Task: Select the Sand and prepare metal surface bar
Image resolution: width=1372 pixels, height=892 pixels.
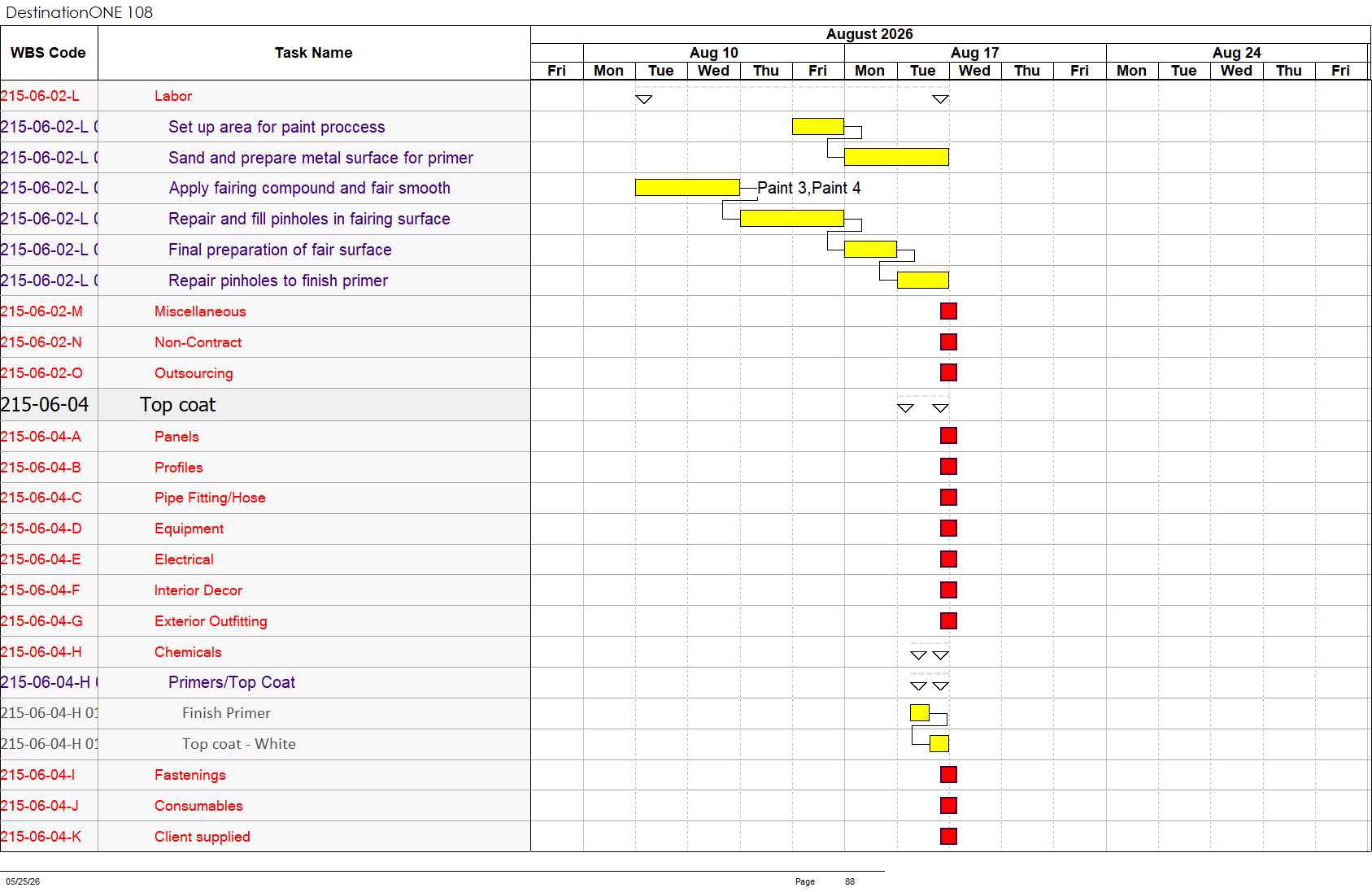Action: click(x=896, y=157)
